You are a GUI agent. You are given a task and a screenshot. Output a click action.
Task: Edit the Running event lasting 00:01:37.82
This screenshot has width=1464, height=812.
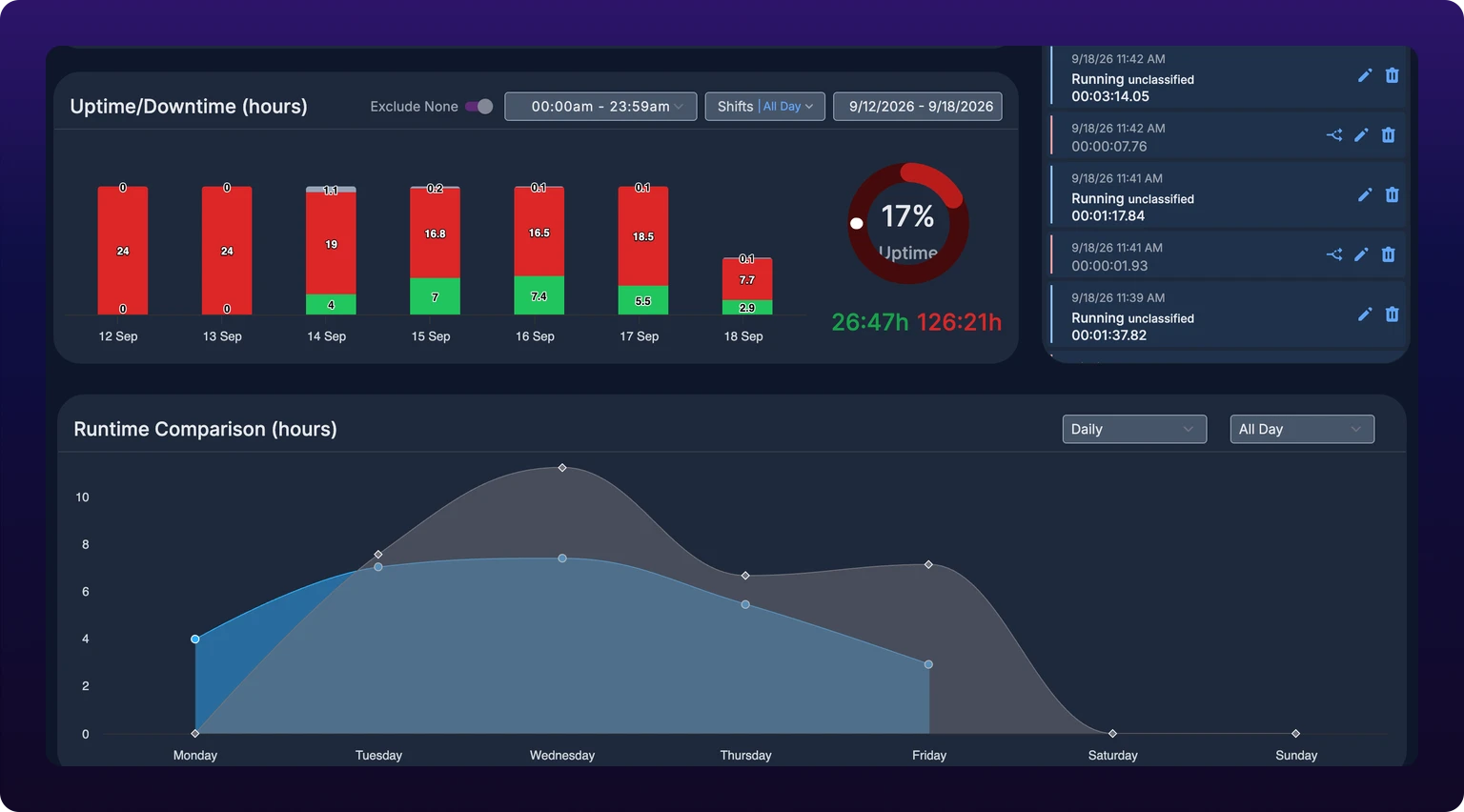coord(1365,314)
